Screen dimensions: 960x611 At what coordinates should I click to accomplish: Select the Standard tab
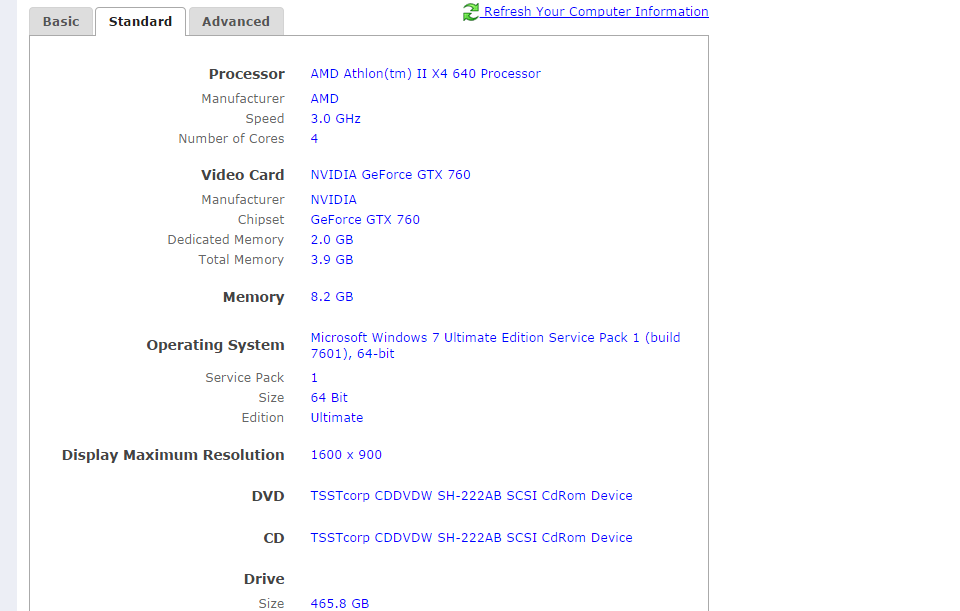coord(140,21)
